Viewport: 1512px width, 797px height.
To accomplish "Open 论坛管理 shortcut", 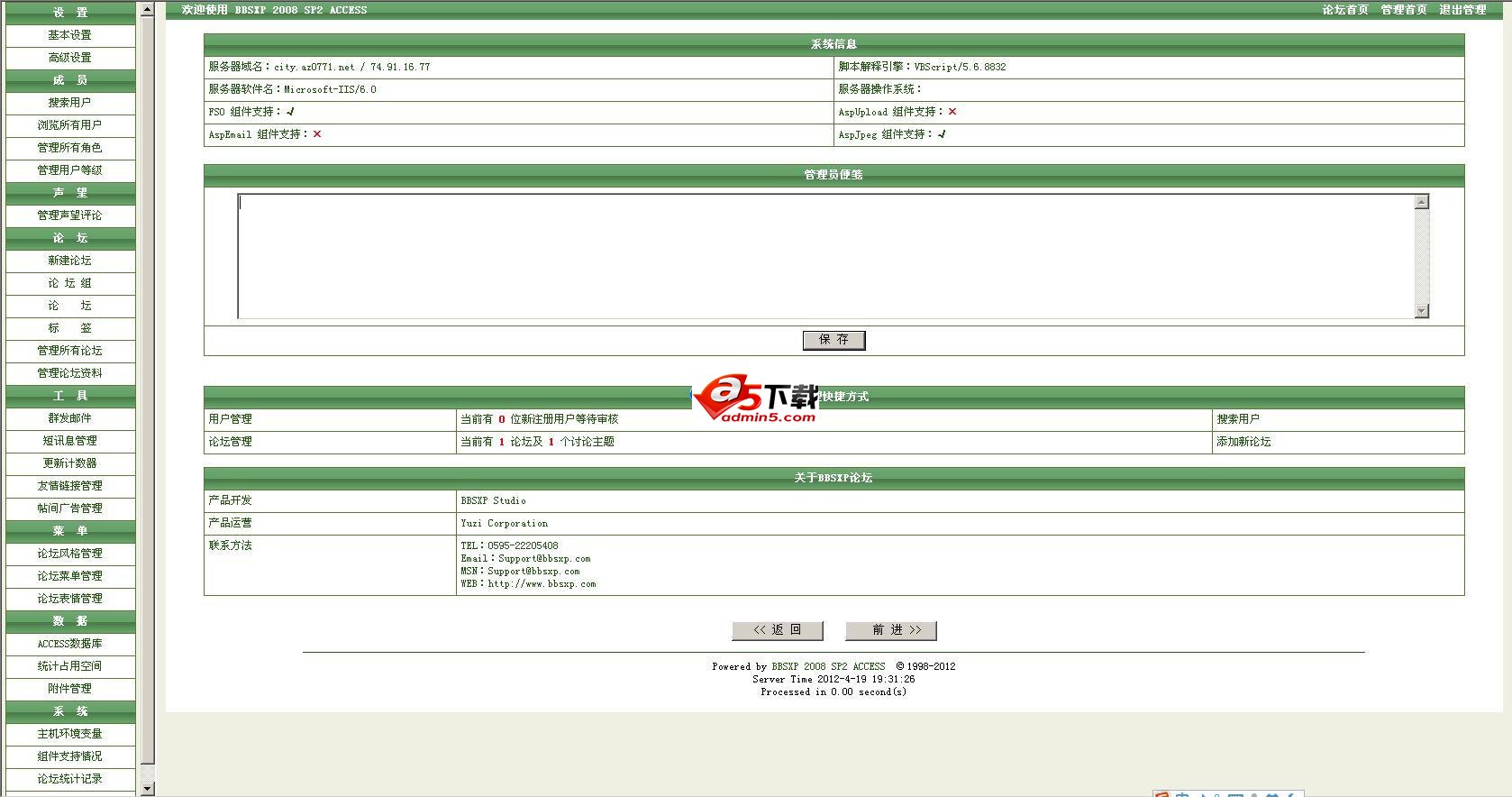I will click(231, 442).
